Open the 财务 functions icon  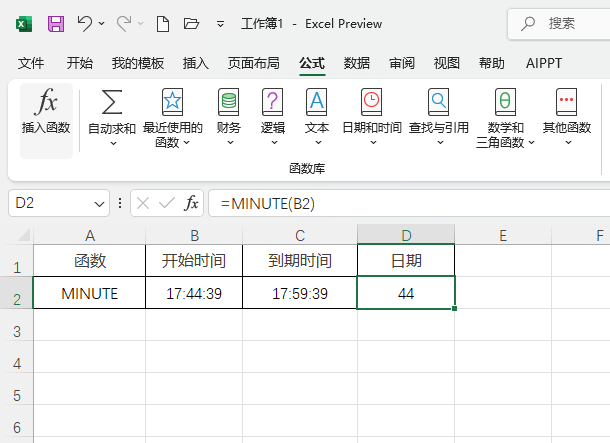click(x=229, y=102)
